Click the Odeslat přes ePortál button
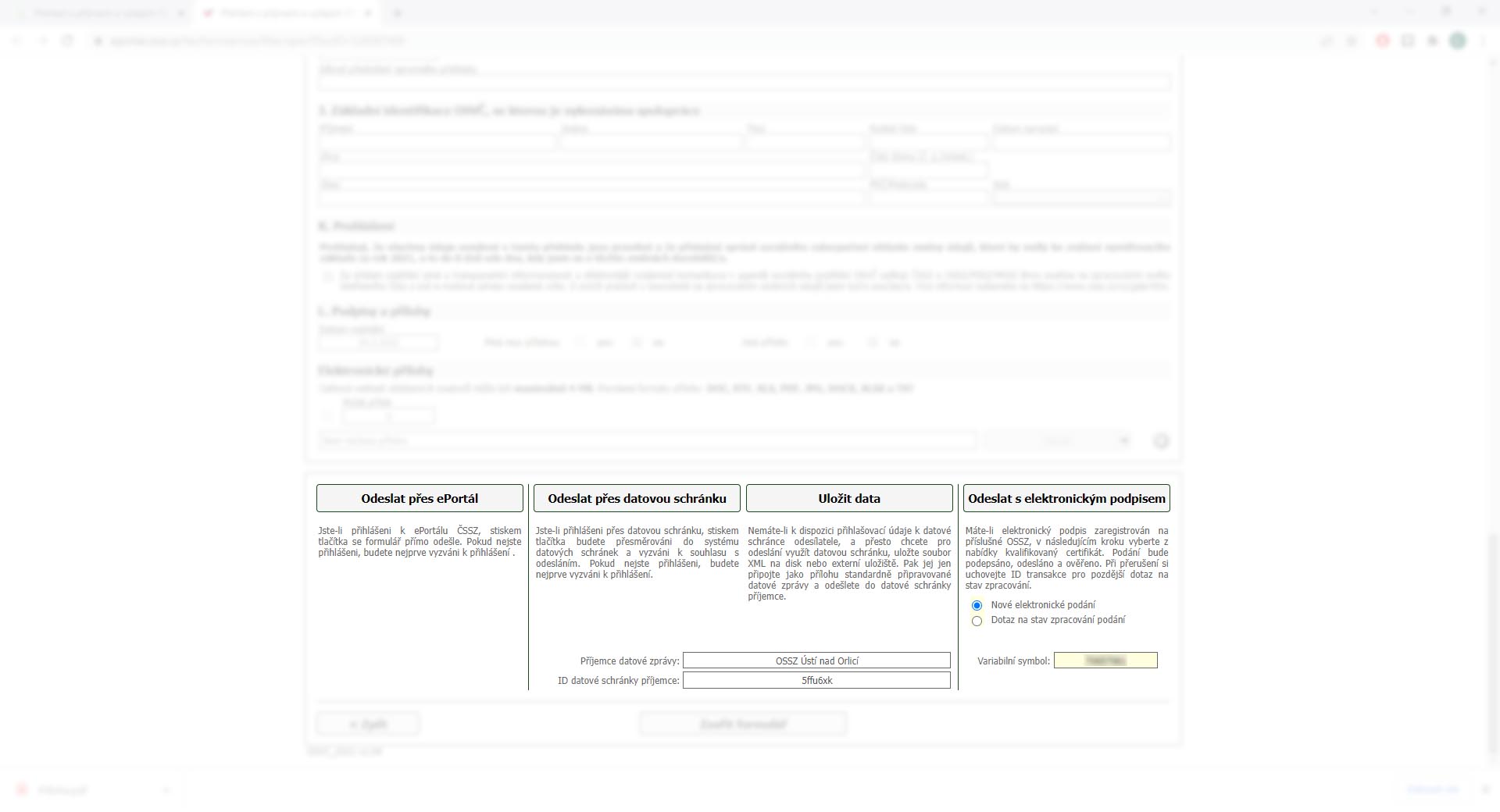 420,498
